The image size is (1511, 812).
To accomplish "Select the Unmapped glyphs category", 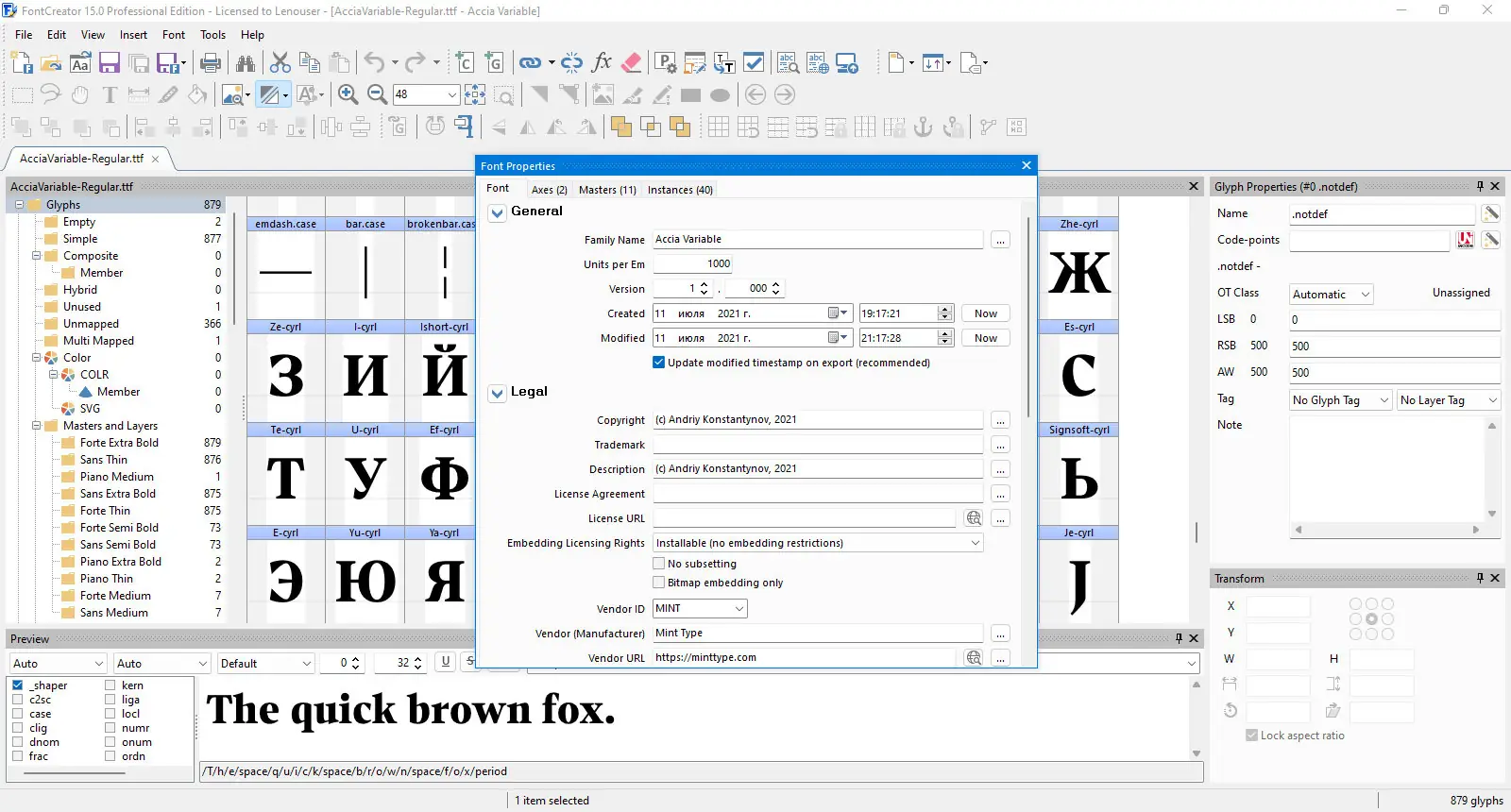I will (x=91, y=324).
